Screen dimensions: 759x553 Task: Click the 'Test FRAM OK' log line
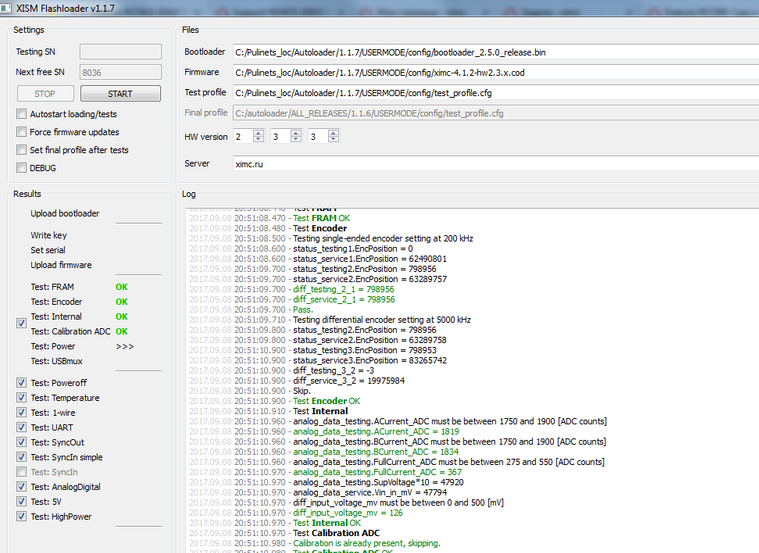pos(321,218)
